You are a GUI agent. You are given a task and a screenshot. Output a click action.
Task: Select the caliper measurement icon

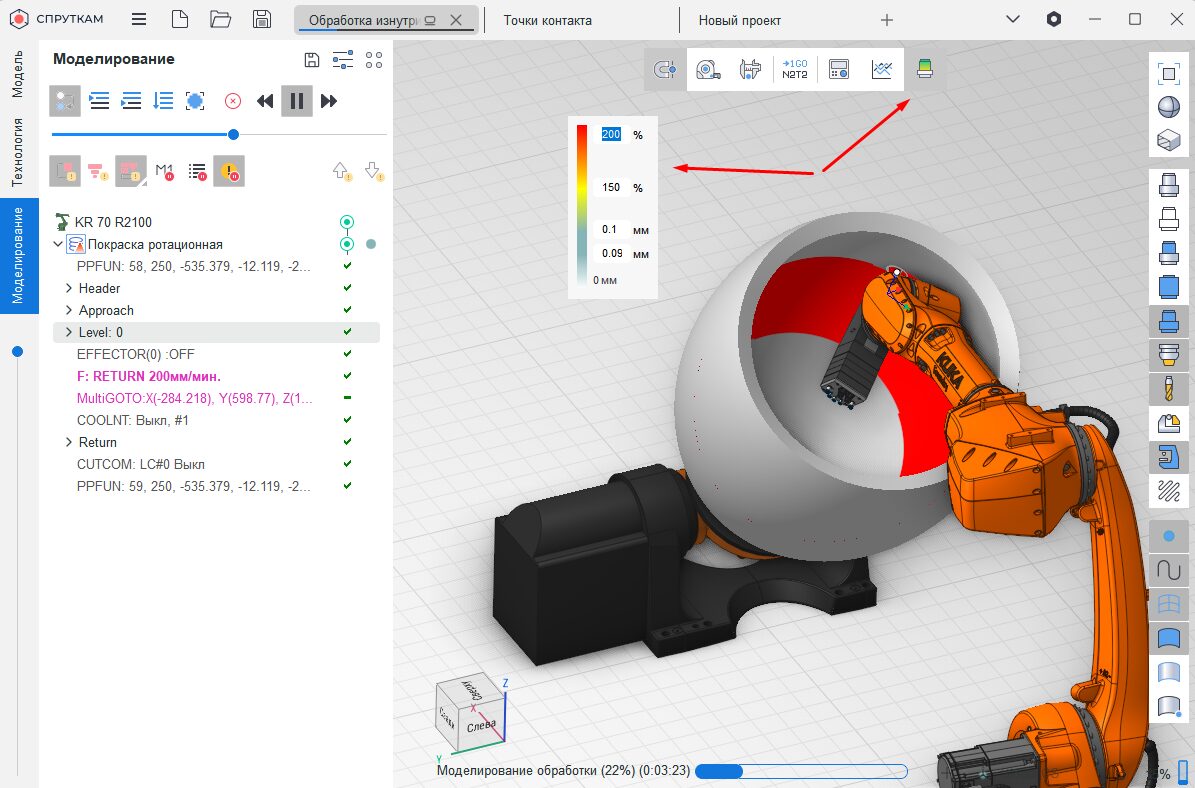click(x=750, y=70)
